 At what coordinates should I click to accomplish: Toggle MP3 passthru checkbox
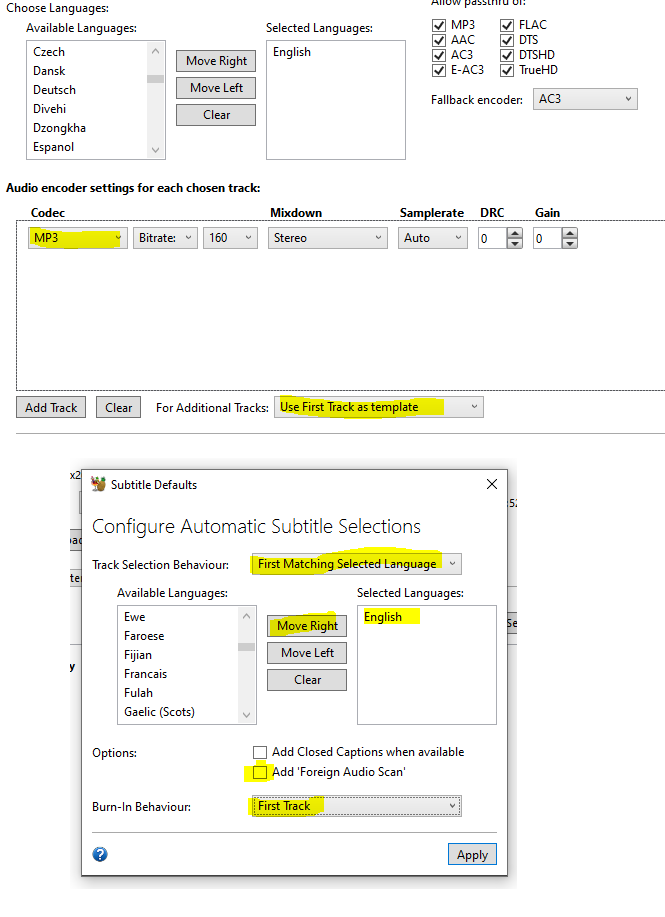tap(439, 25)
